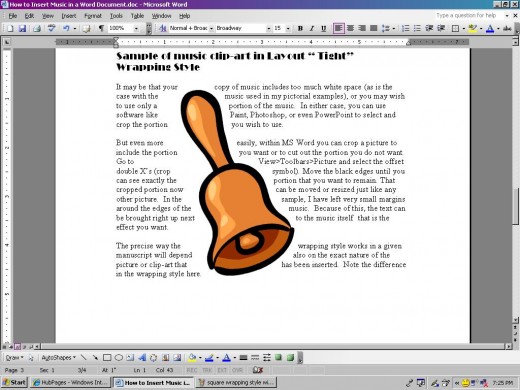Open the Broadway font name dropdown
This screenshot has width=520, height=390.
click(268, 29)
